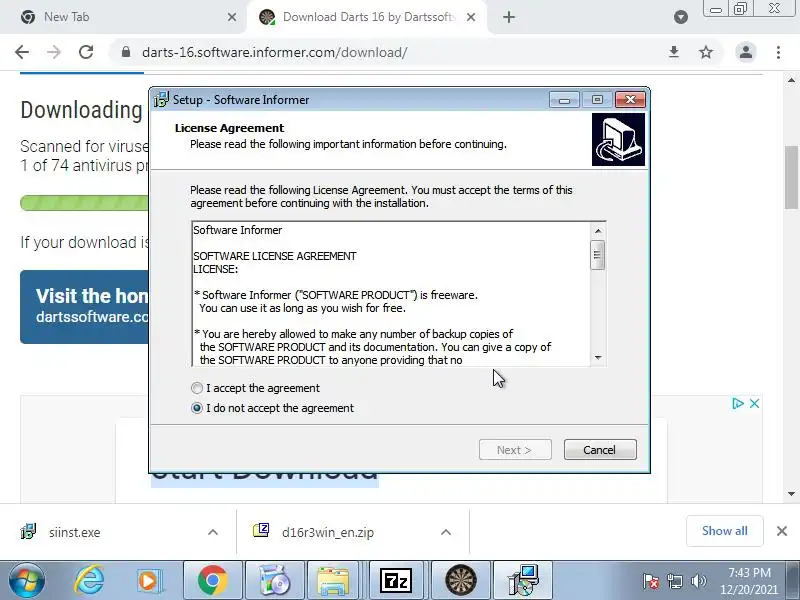The height and width of the screenshot is (600, 800).
Task: Click browser page scrollbar up arrow
Action: (x=791, y=80)
